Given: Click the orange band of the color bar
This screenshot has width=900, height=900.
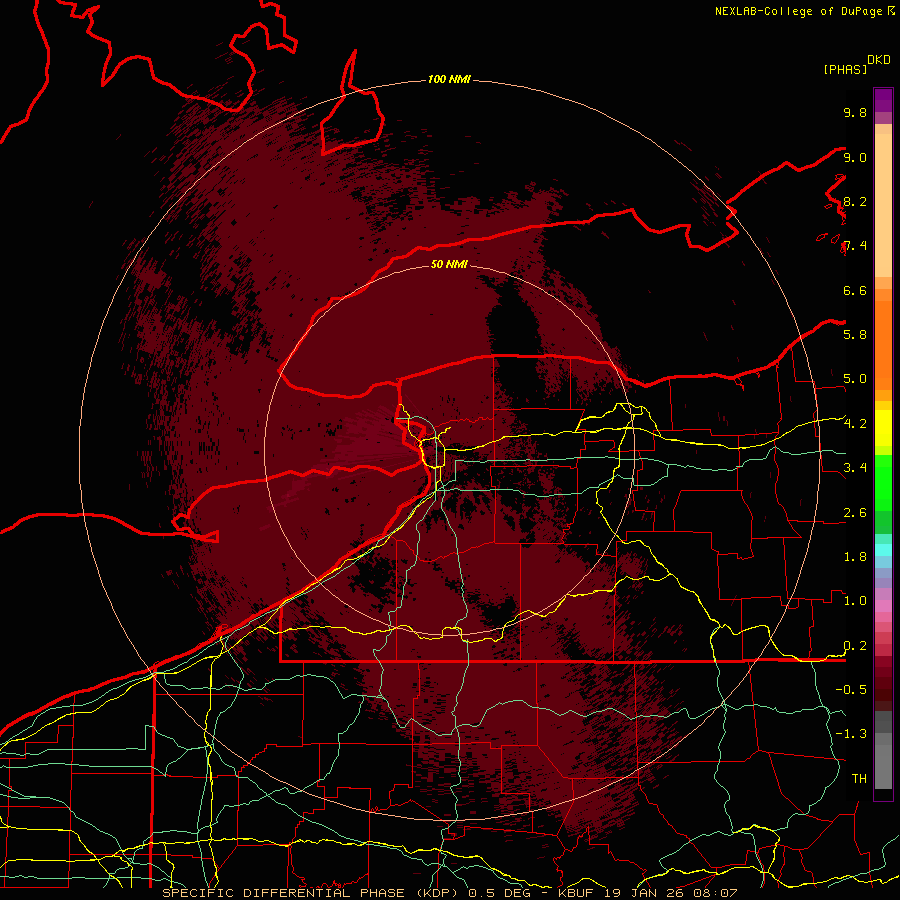Looking at the screenshot, I should point(883,344).
